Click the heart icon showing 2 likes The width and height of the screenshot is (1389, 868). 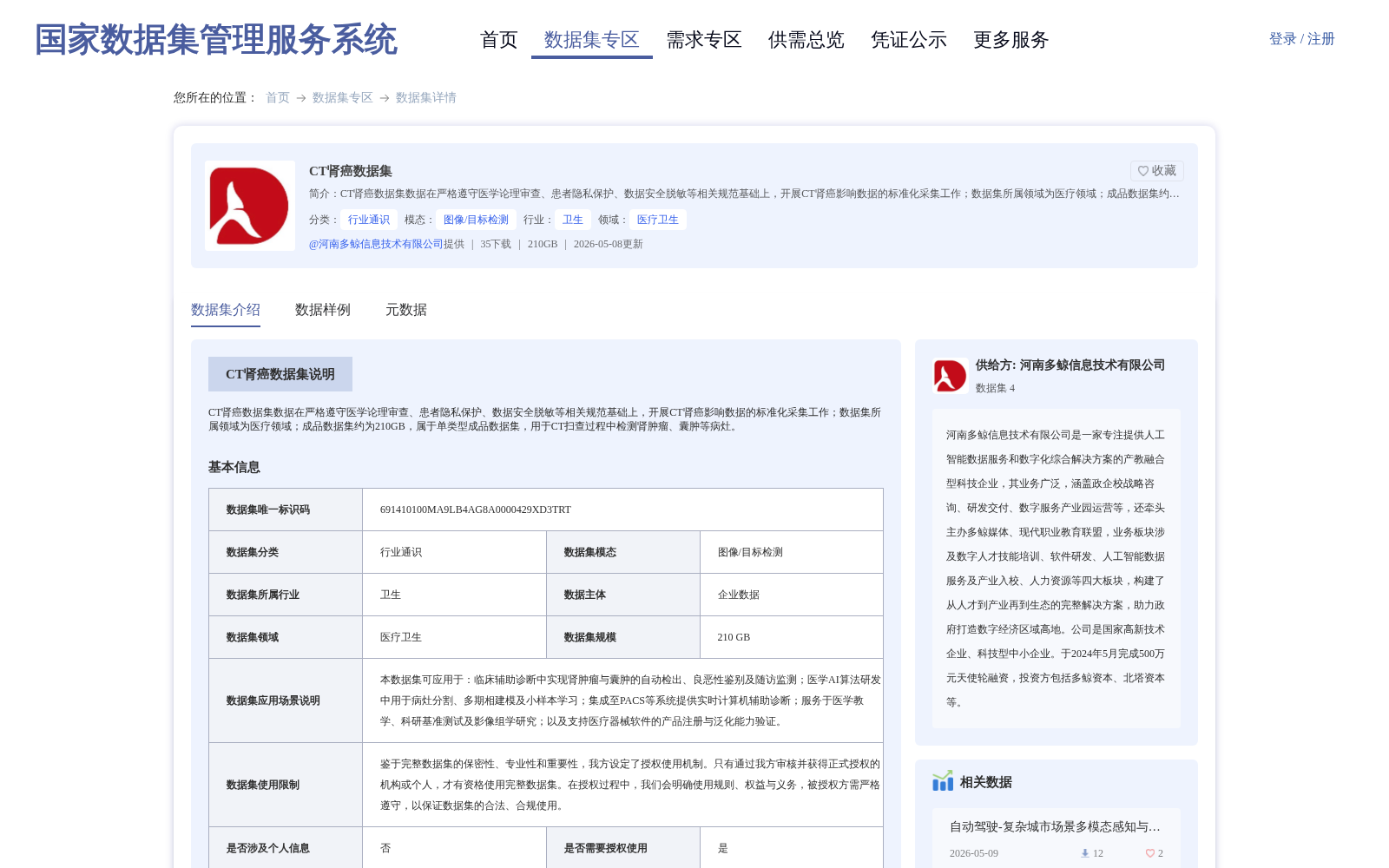click(1150, 853)
